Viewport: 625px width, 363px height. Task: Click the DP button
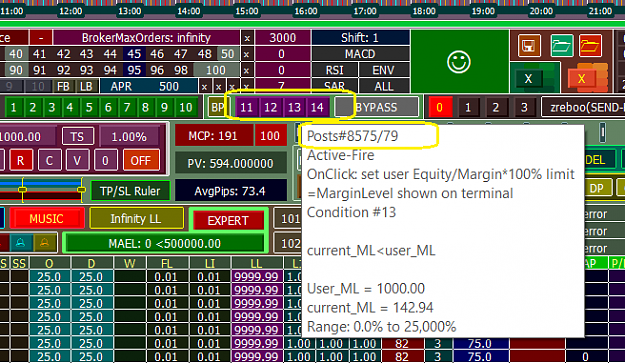596,188
